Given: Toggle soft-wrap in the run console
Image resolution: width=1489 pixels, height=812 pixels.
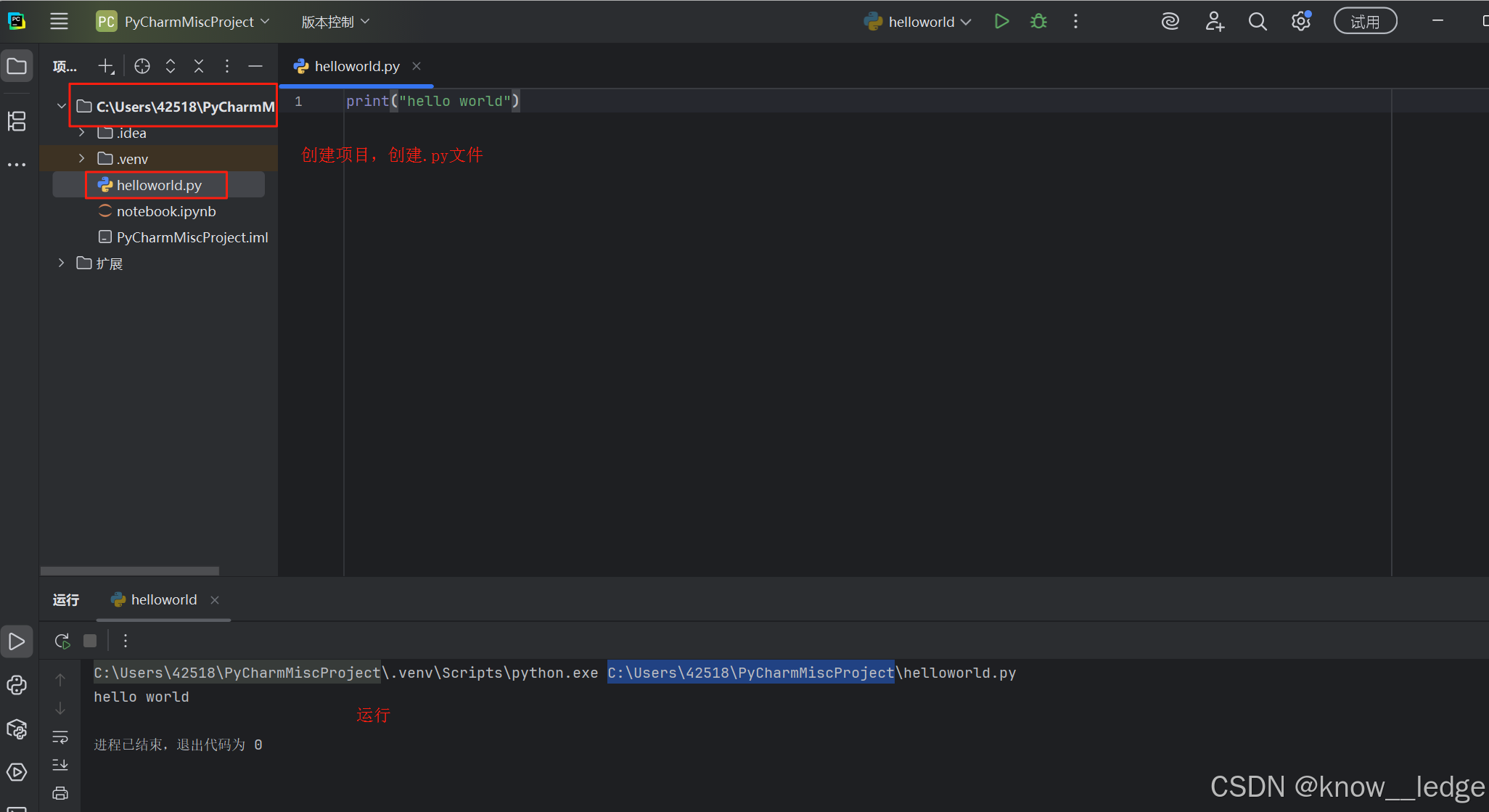Looking at the screenshot, I should point(60,737).
